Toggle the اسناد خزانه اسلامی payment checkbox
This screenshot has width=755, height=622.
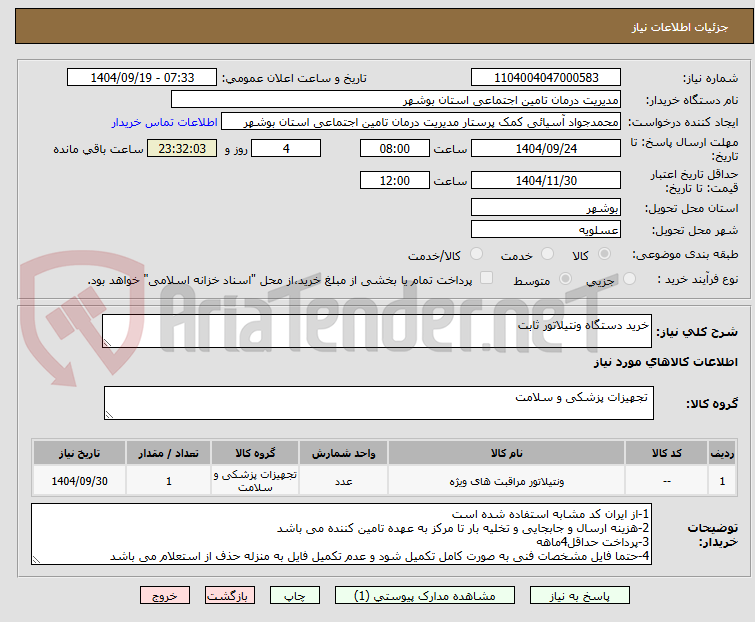click(x=486, y=278)
